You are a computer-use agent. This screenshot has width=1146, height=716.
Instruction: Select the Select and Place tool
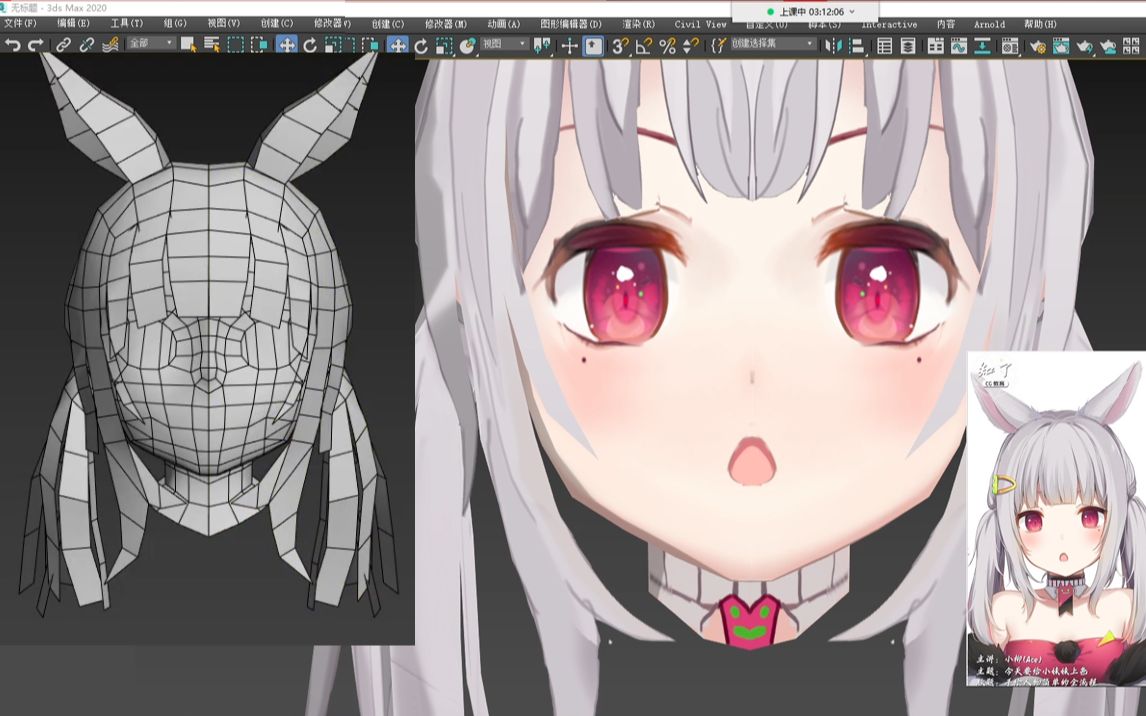pos(466,46)
